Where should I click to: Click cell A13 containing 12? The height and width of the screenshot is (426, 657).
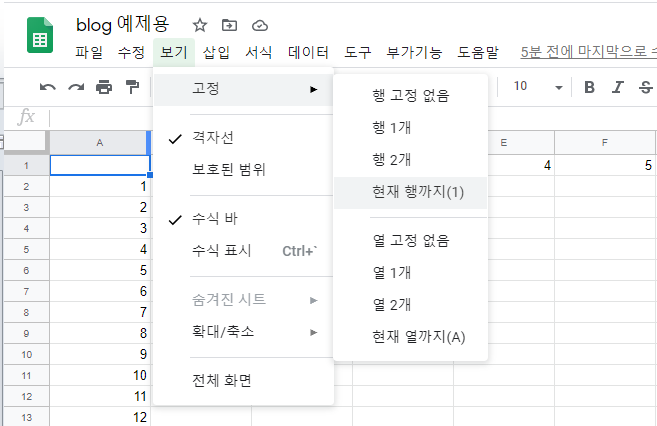(100, 417)
